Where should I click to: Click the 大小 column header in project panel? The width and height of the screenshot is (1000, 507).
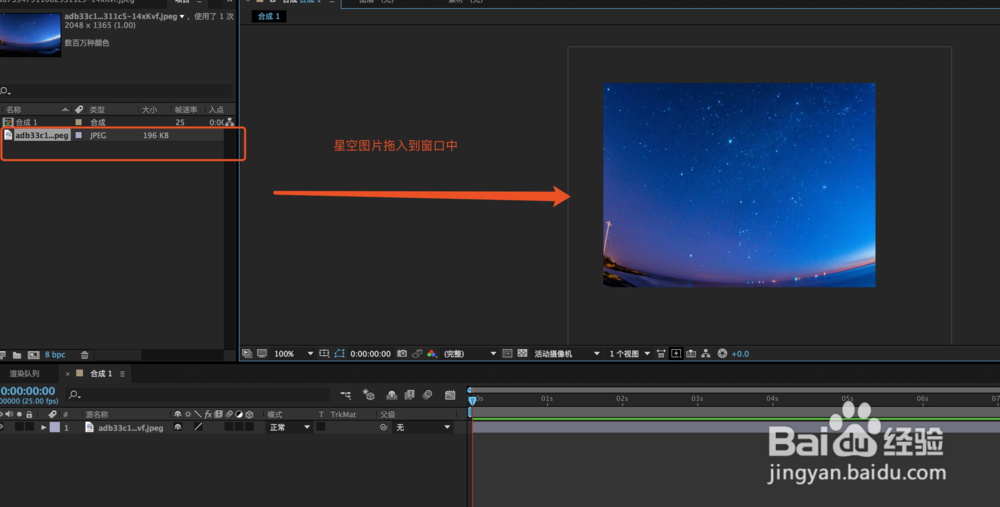pos(149,110)
